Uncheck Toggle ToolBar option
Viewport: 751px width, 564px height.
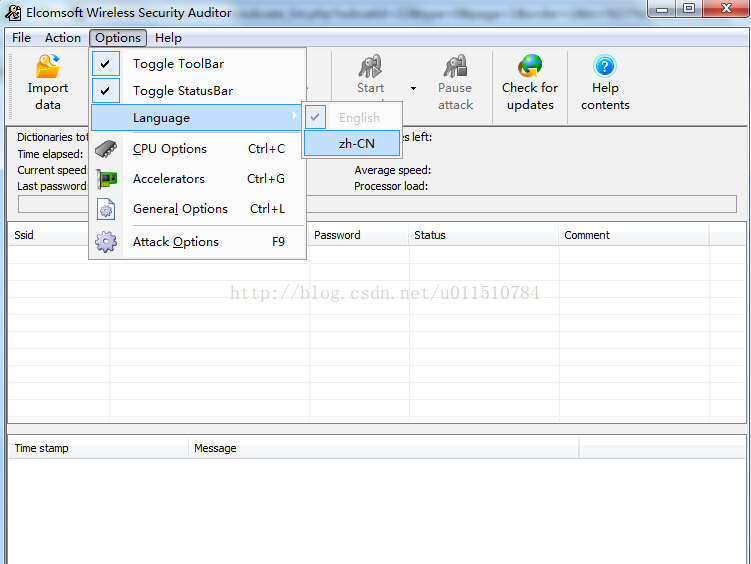[x=105, y=64]
